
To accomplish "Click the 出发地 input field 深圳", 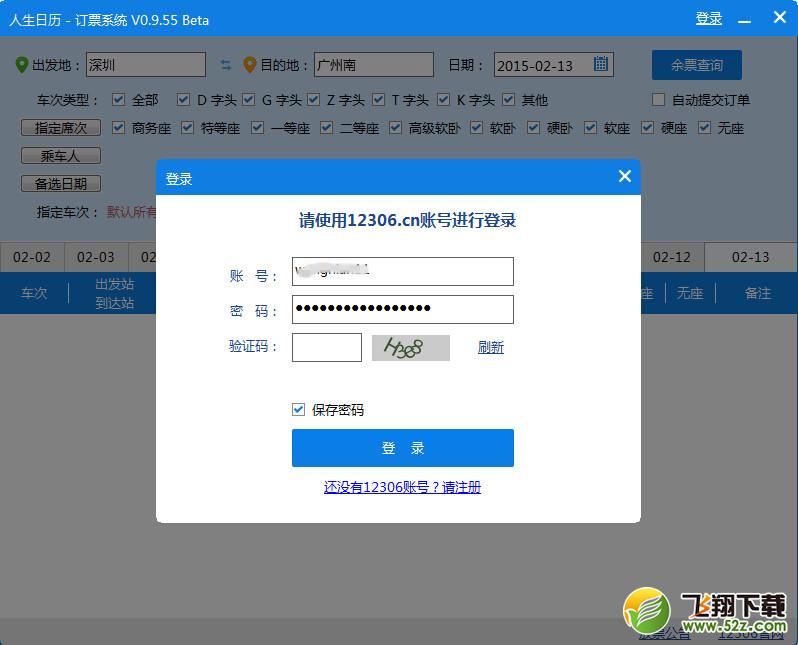I will pyautogui.click(x=146, y=65).
